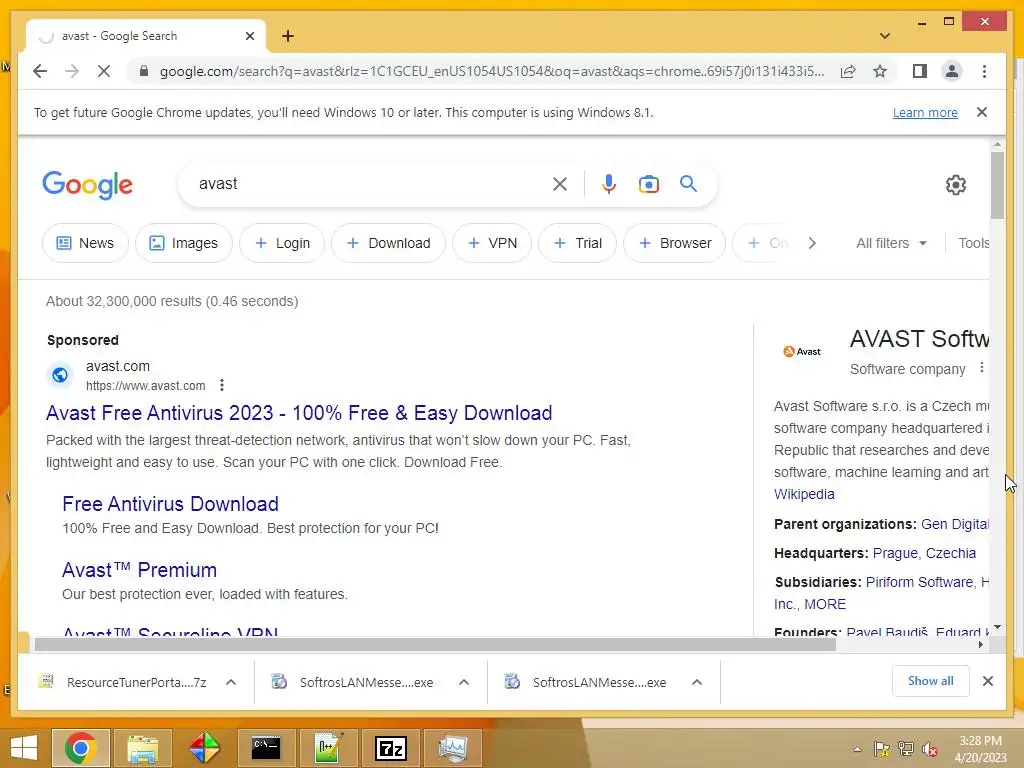The image size is (1024, 768).
Task: Open knowledge panel more options dots
Action: [982, 368]
